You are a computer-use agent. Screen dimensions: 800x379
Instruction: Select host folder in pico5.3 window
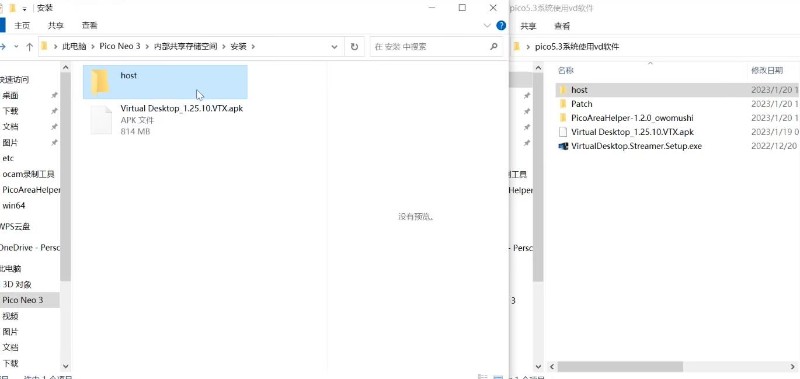click(579, 90)
